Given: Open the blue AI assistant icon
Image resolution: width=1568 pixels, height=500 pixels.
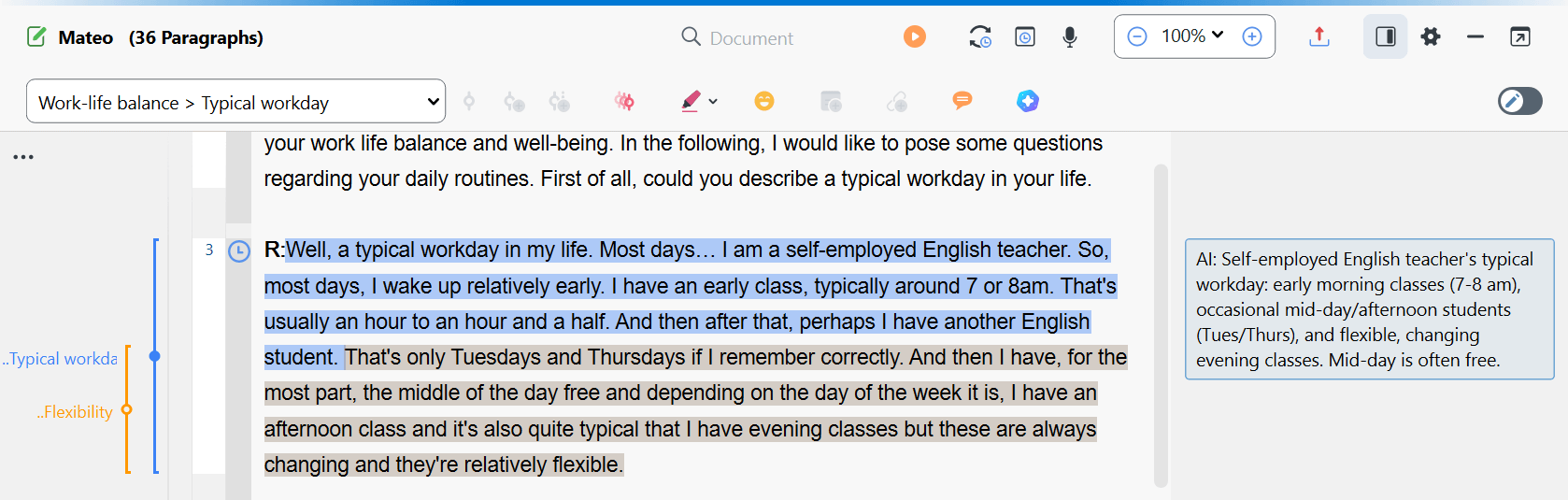Looking at the screenshot, I should click(x=1028, y=101).
